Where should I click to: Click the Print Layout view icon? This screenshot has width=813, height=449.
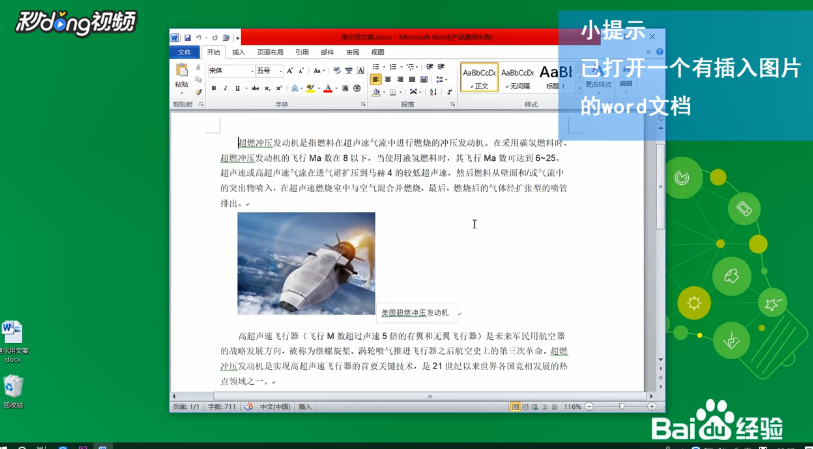pos(515,407)
